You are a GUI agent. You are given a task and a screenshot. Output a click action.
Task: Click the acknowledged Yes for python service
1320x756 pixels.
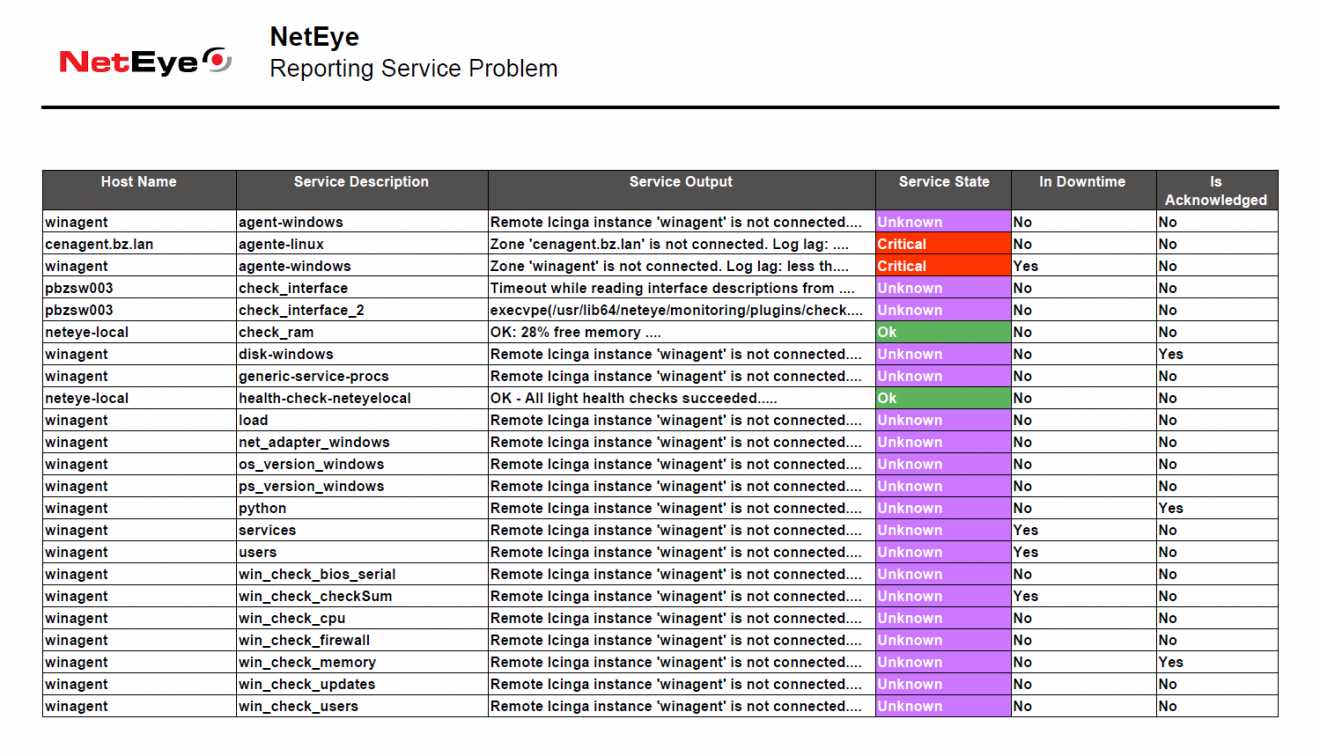(x=1170, y=508)
